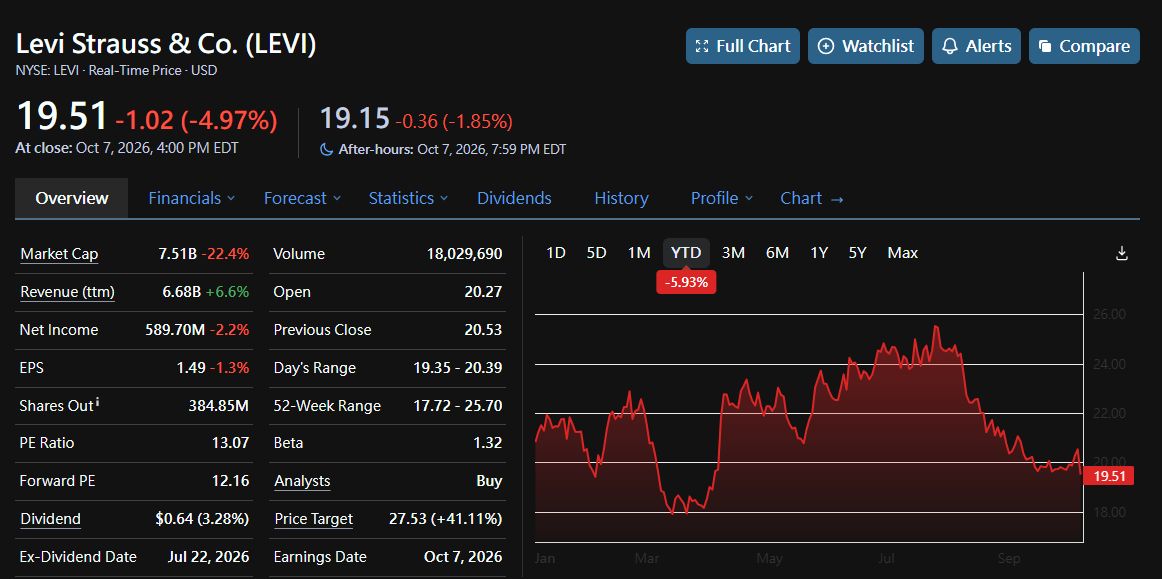Click the after-hours price 19.15
Screen dimensions: 1162x579
[354, 119]
